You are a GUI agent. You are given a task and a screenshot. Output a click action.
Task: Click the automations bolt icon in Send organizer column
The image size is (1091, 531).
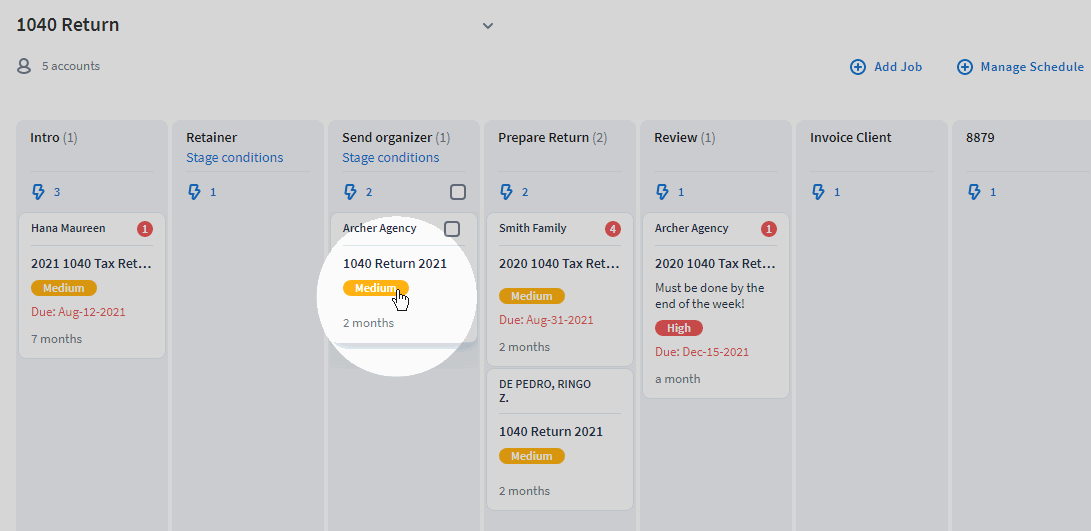click(x=351, y=192)
